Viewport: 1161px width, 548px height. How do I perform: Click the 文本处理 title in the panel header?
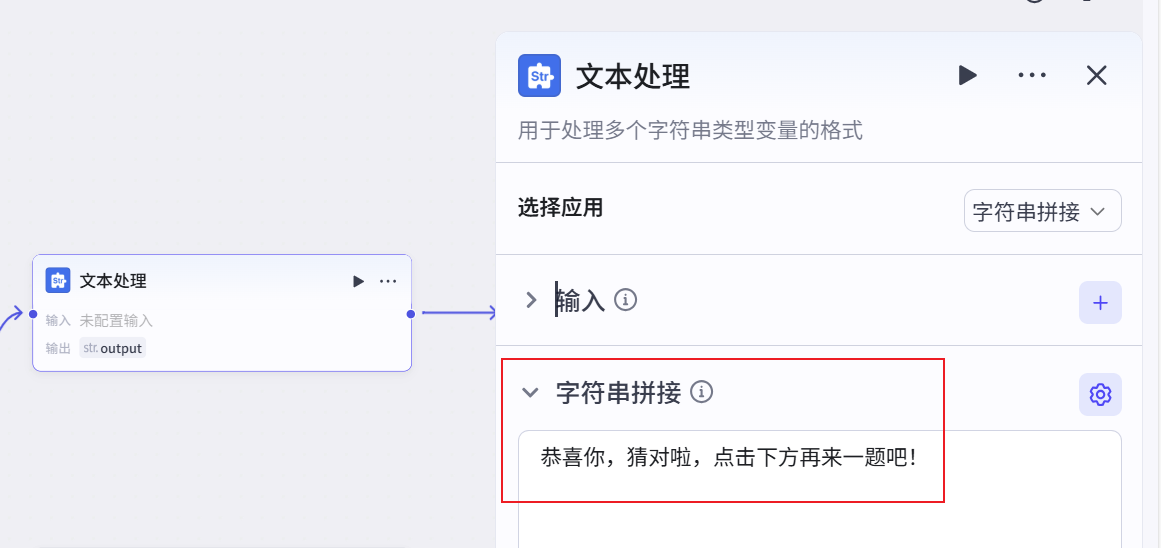633,76
